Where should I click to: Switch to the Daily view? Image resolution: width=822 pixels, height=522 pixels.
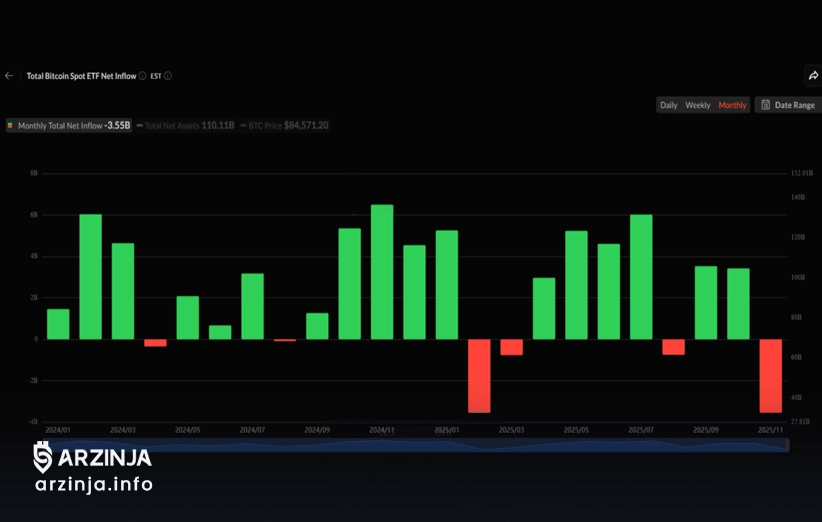click(x=668, y=105)
